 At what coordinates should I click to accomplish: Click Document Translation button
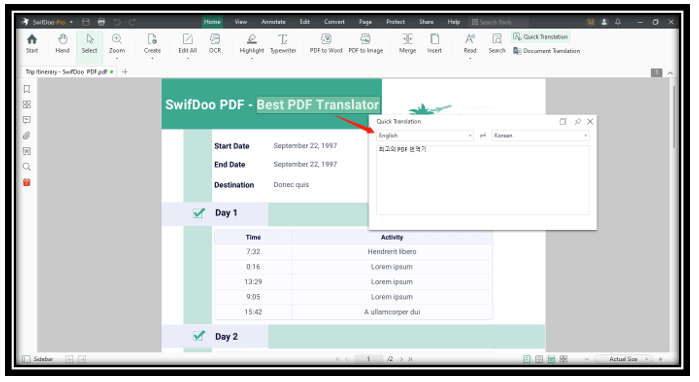[547, 51]
